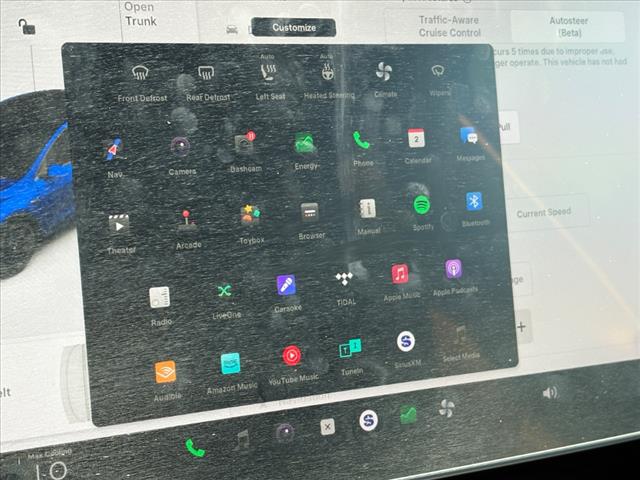Open the Calendar app

417,146
